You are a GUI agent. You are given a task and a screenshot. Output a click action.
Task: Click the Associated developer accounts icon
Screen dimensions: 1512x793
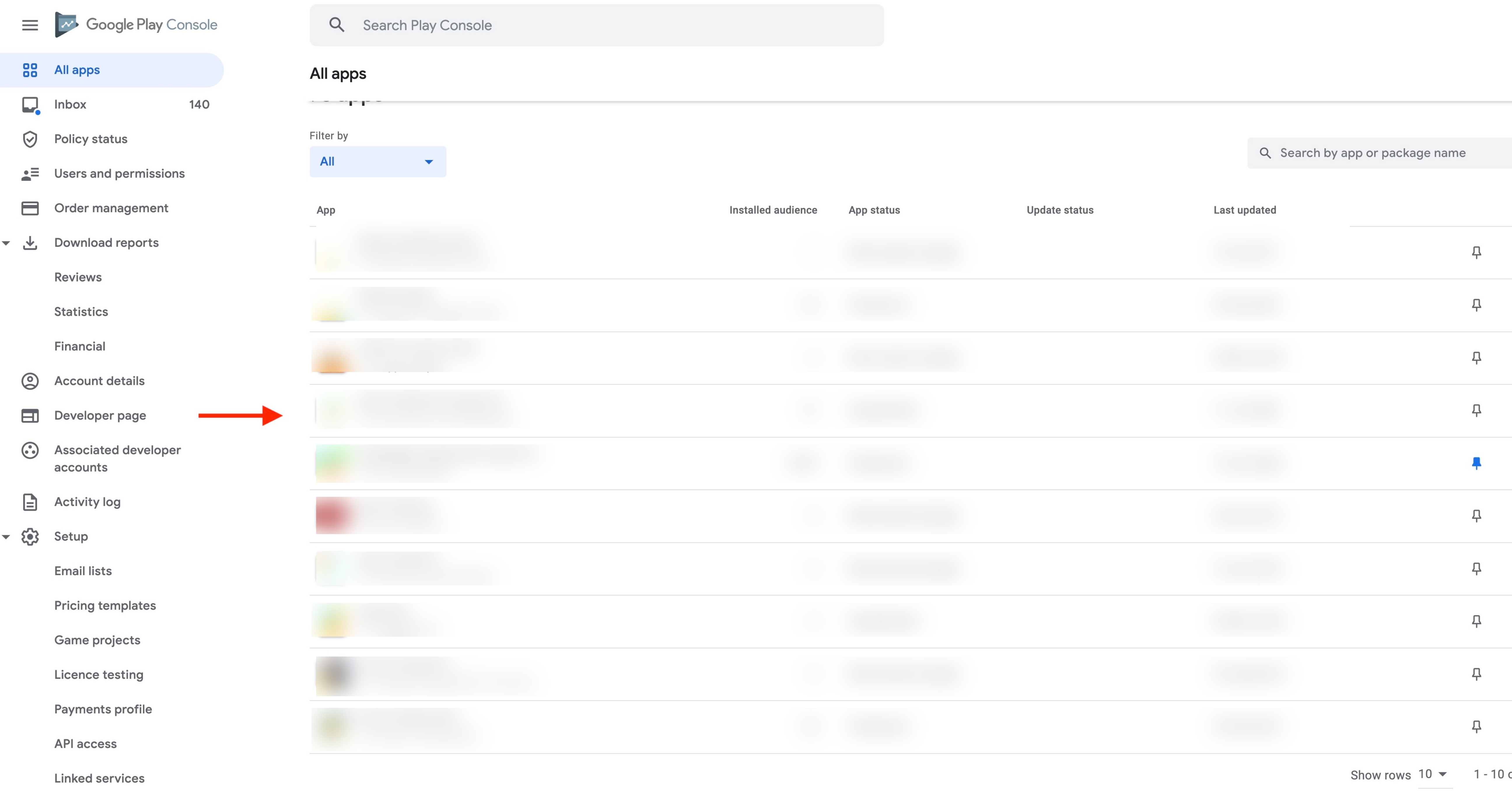point(30,450)
